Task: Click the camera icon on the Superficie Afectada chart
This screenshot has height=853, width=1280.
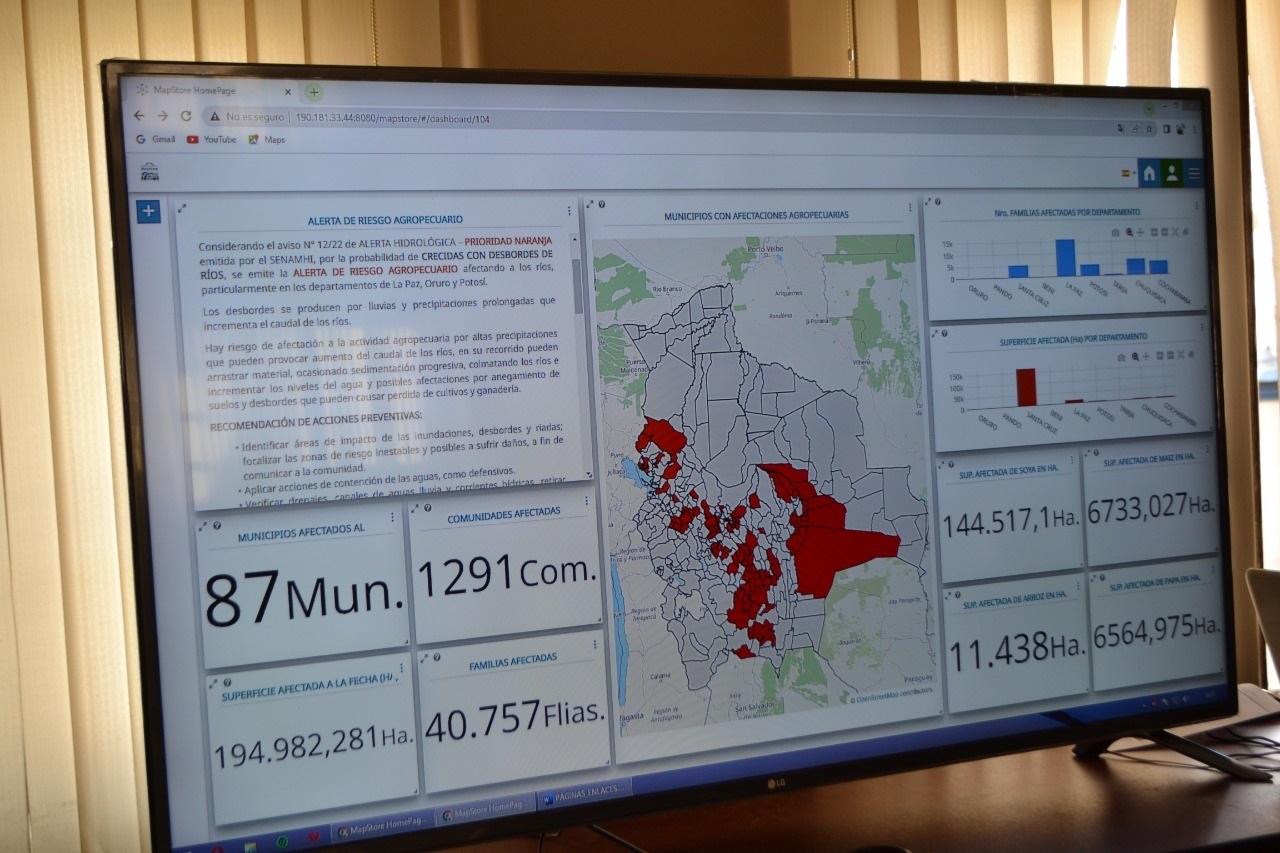Action: pos(1121,356)
